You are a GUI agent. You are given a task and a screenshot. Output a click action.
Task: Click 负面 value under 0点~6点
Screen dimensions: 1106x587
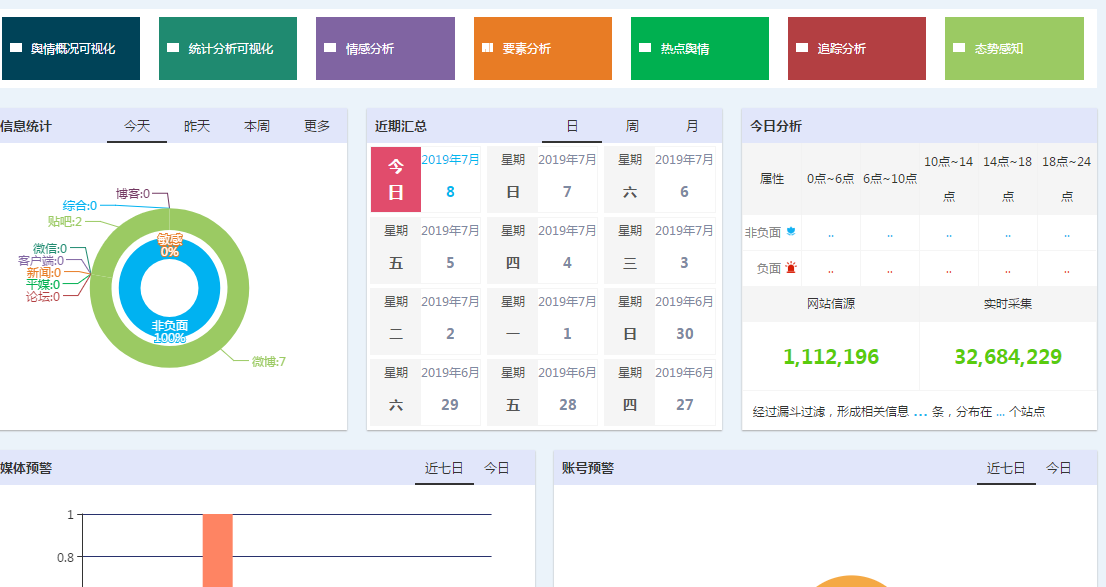[831, 270]
